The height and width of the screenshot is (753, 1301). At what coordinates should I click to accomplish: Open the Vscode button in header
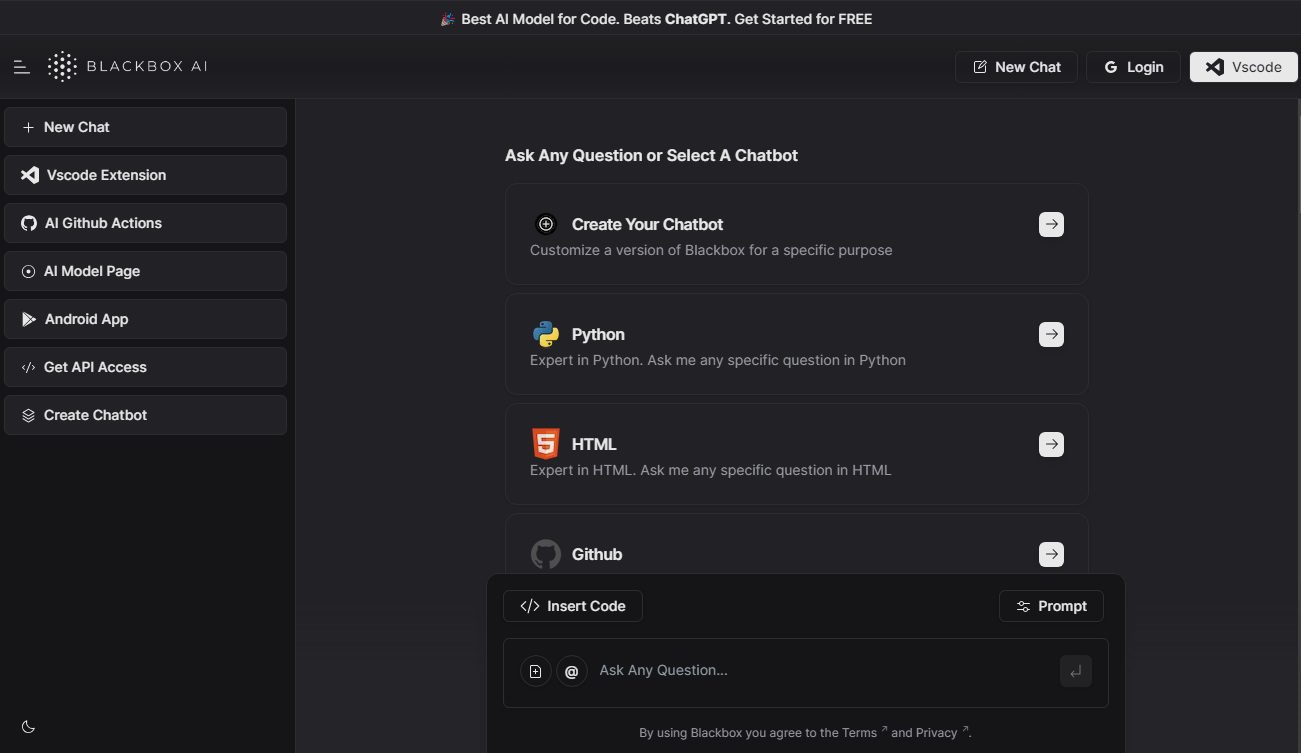(1243, 67)
